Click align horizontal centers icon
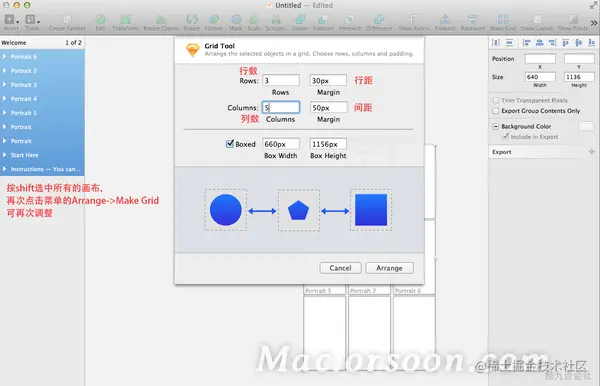 [540, 42]
